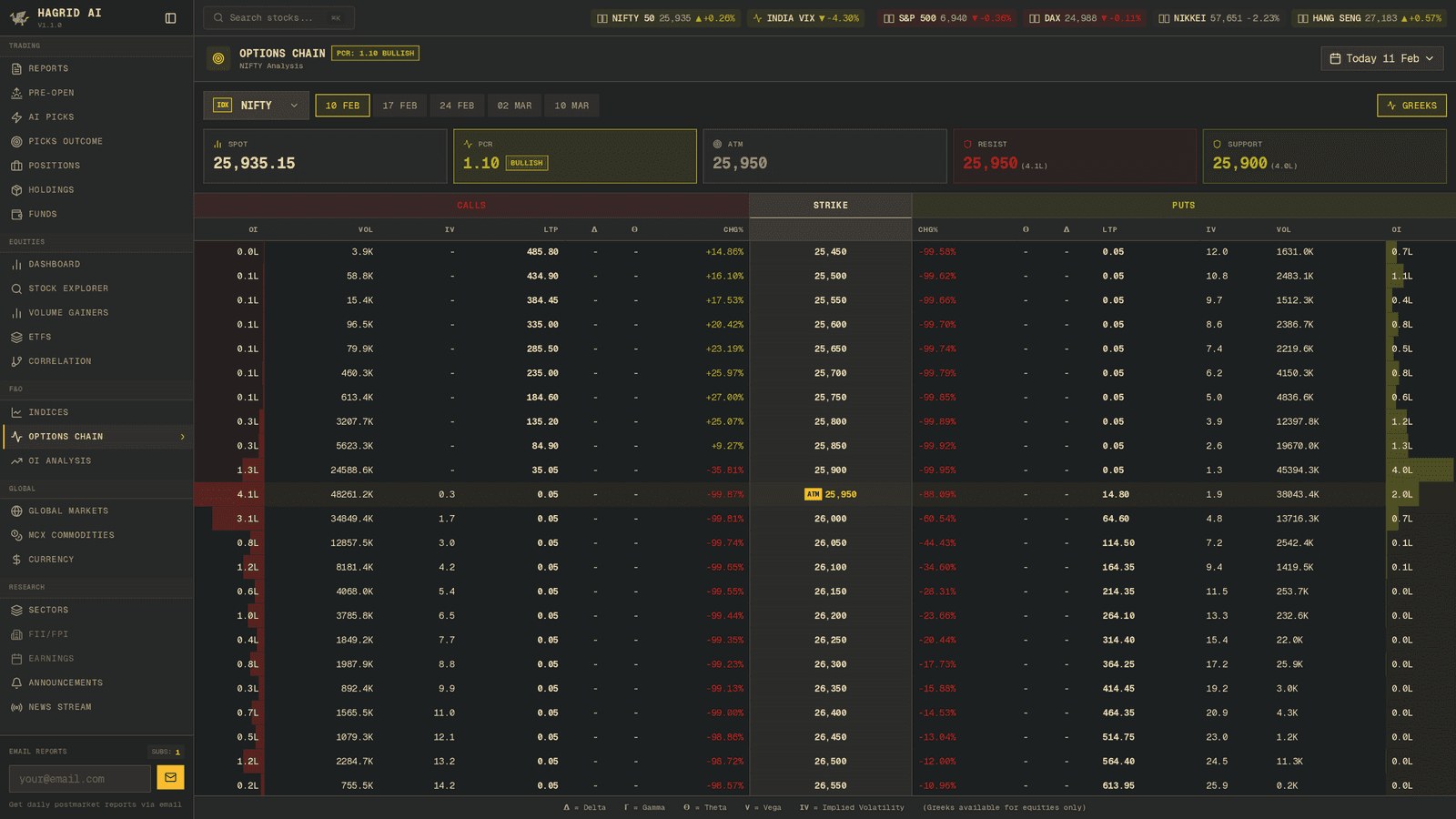Image resolution: width=1456 pixels, height=819 pixels.
Task: Open Volume Gainers page
Action: pyautogui.click(x=96, y=312)
